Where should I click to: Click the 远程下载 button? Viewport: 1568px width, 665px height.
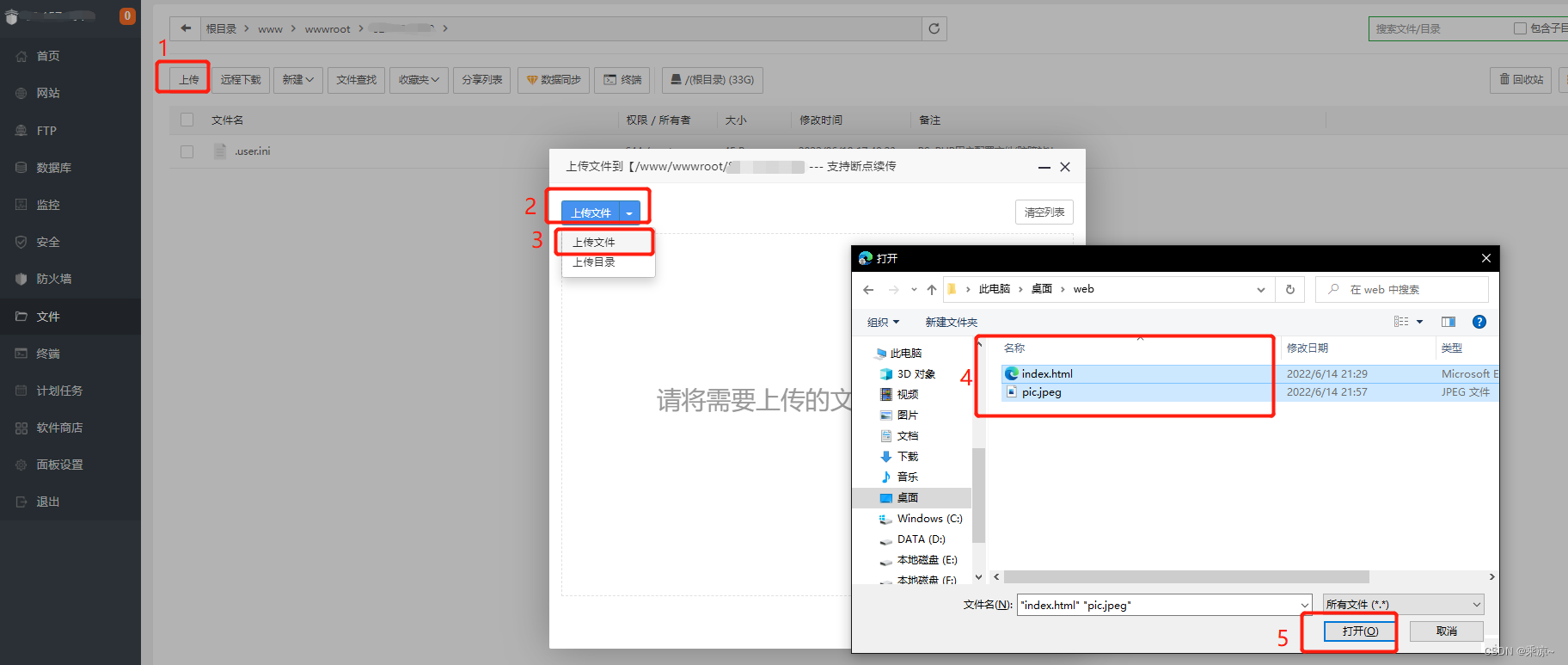(241, 80)
